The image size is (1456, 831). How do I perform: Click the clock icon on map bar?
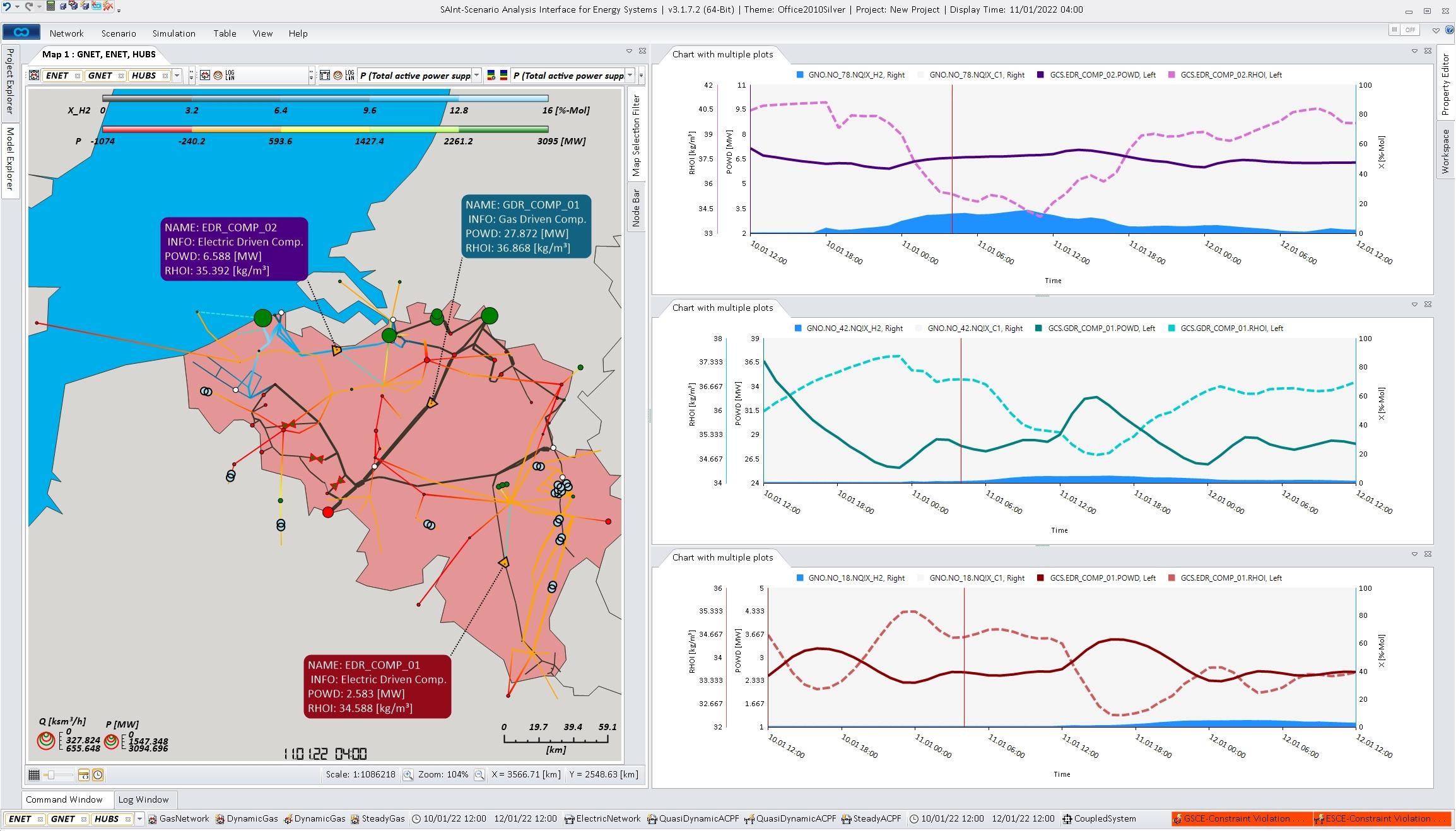click(98, 775)
